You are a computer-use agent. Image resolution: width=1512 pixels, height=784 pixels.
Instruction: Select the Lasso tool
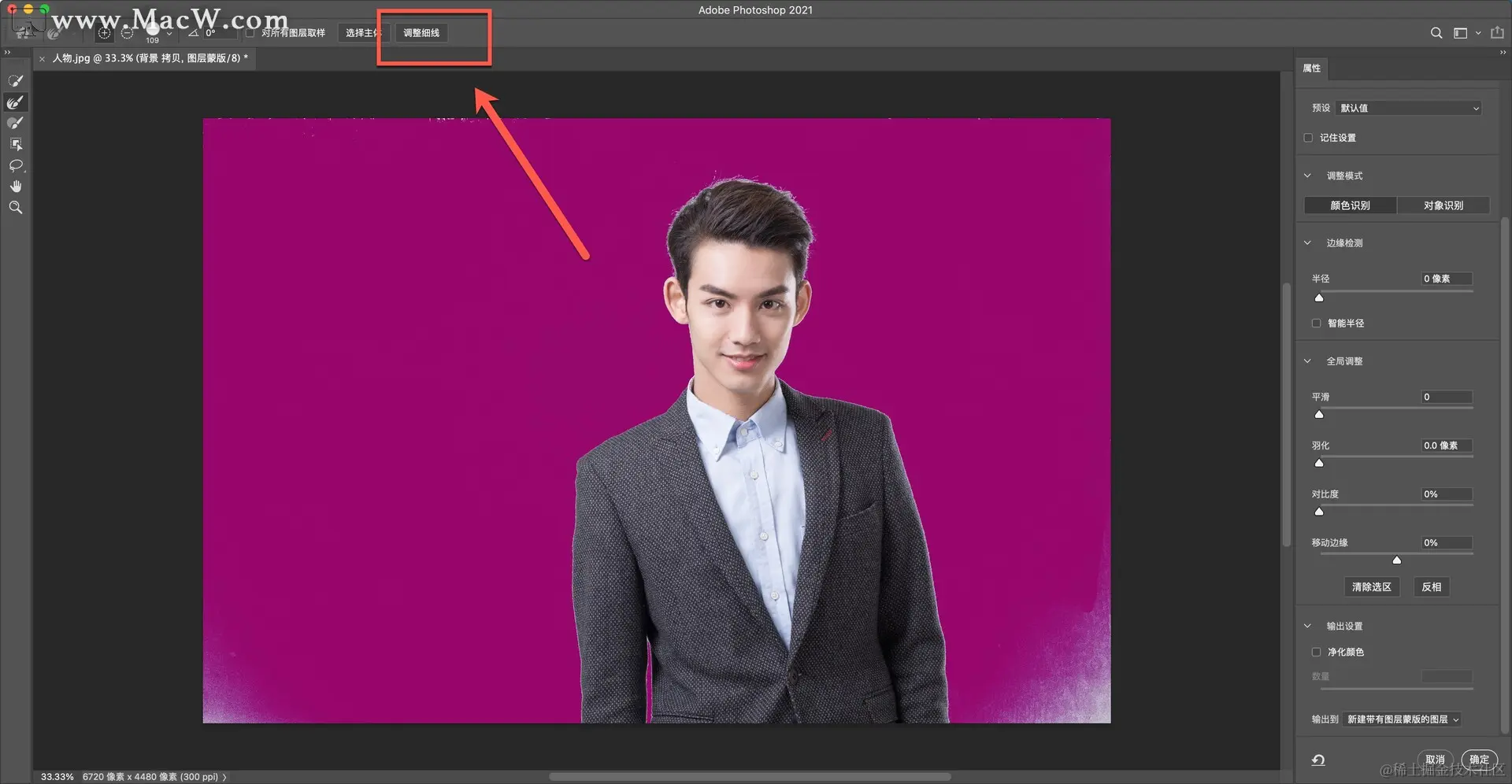point(16,165)
